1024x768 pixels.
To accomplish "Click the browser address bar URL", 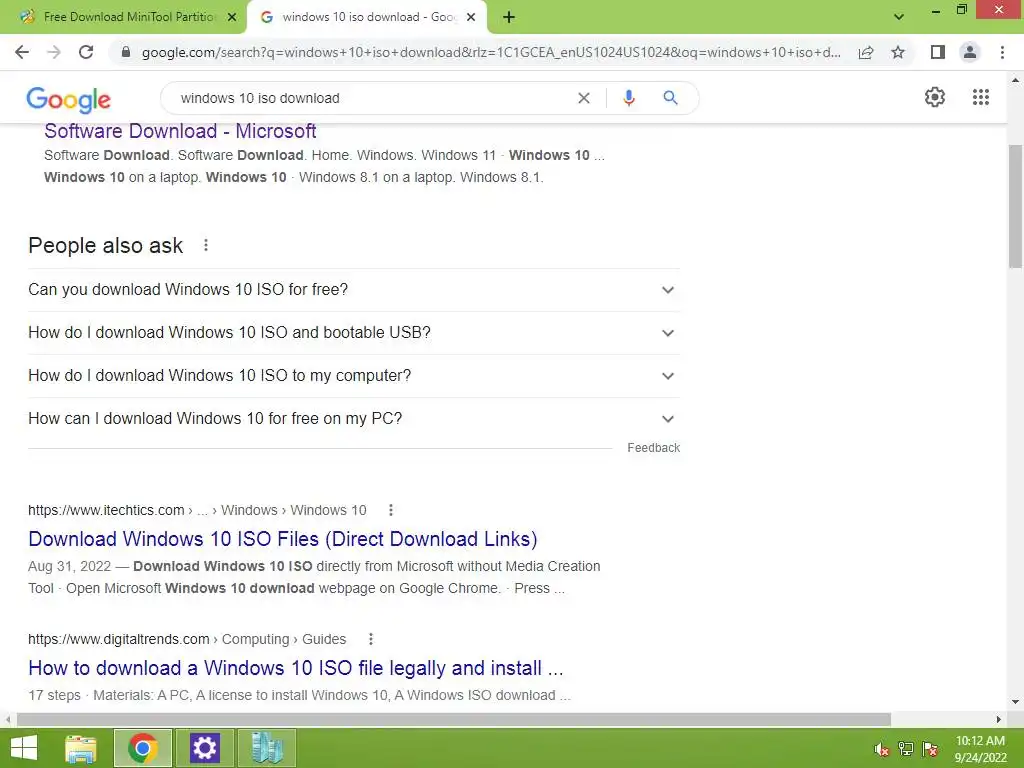I will click(491, 52).
